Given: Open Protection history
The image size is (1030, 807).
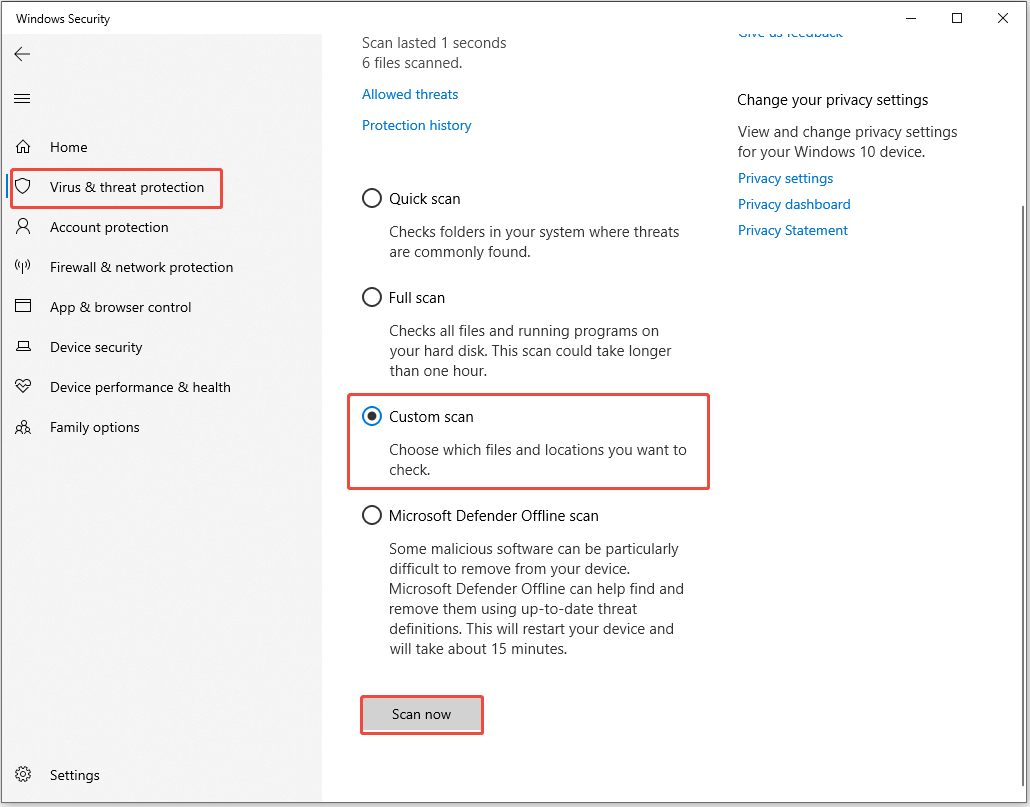Looking at the screenshot, I should (x=416, y=124).
